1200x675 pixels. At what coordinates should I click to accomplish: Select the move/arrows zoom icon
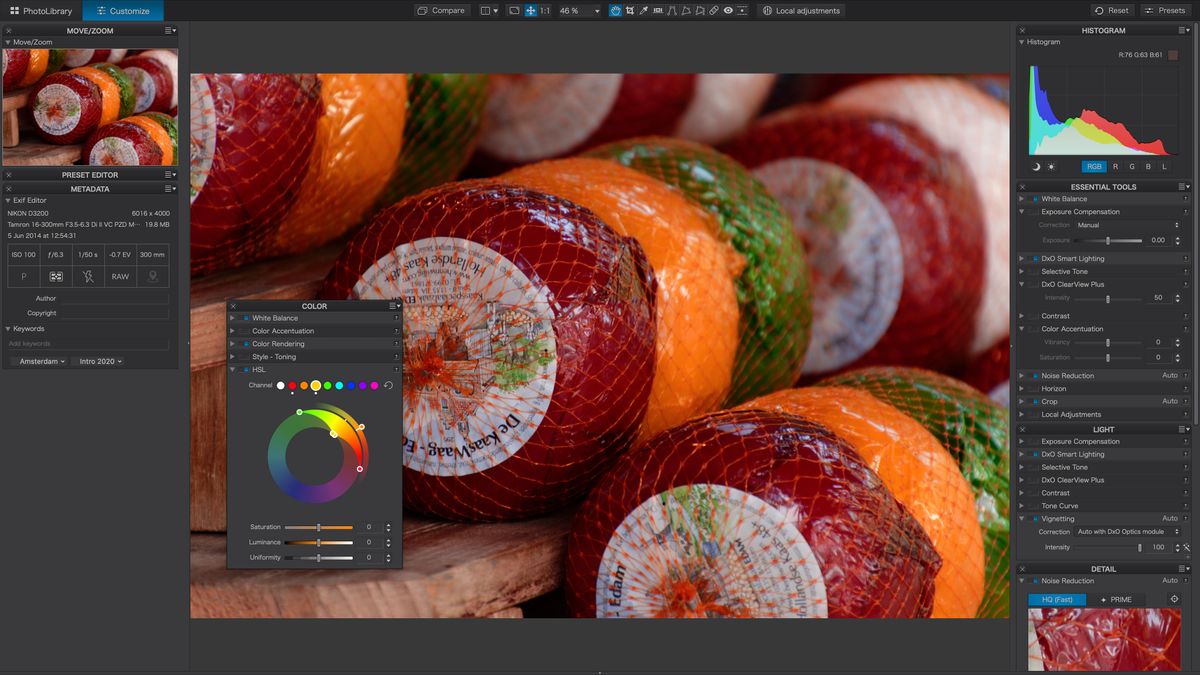tap(531, 10)
